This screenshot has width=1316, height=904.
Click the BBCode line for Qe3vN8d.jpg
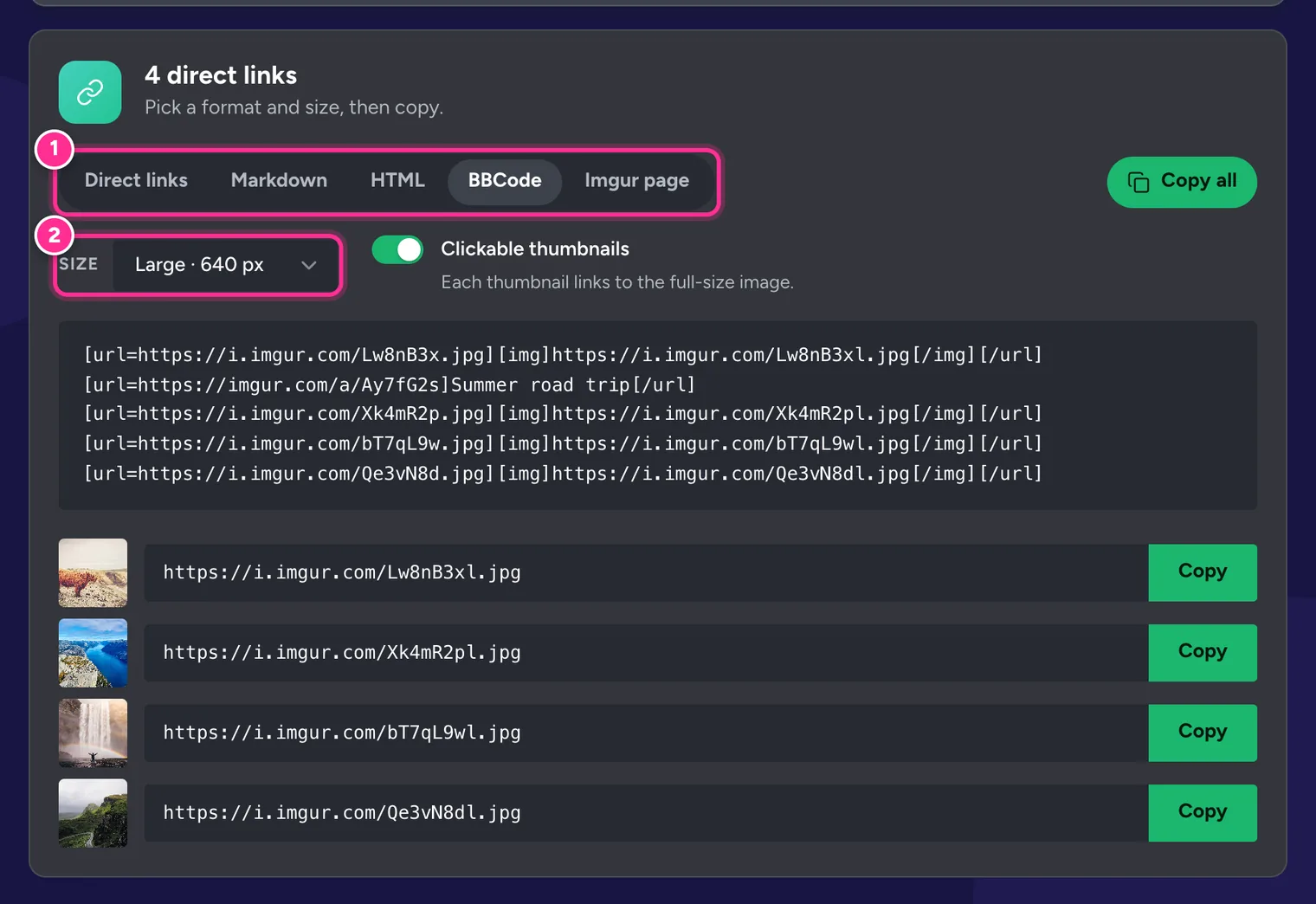563,474
